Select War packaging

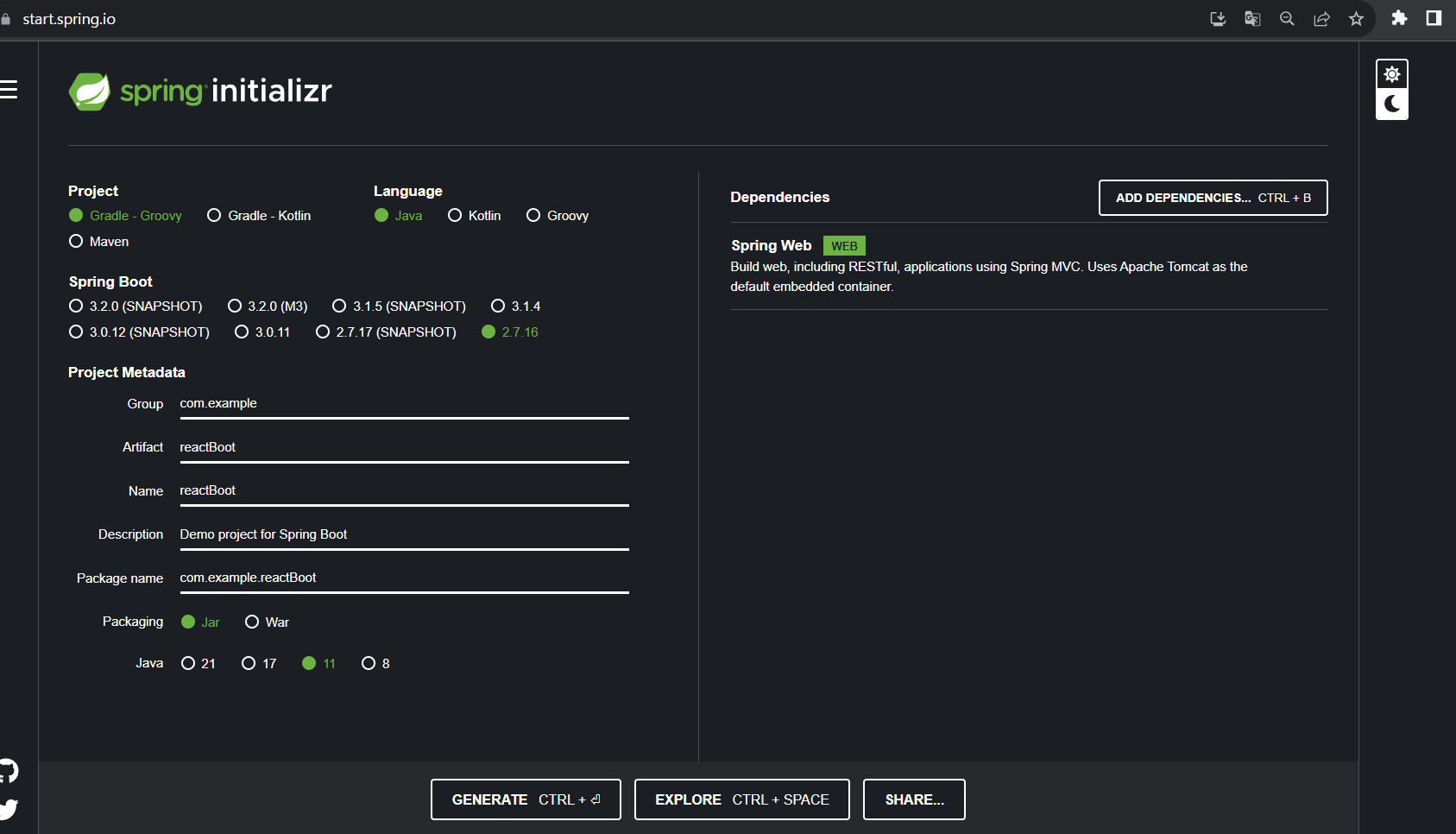[x=267, y=622]
